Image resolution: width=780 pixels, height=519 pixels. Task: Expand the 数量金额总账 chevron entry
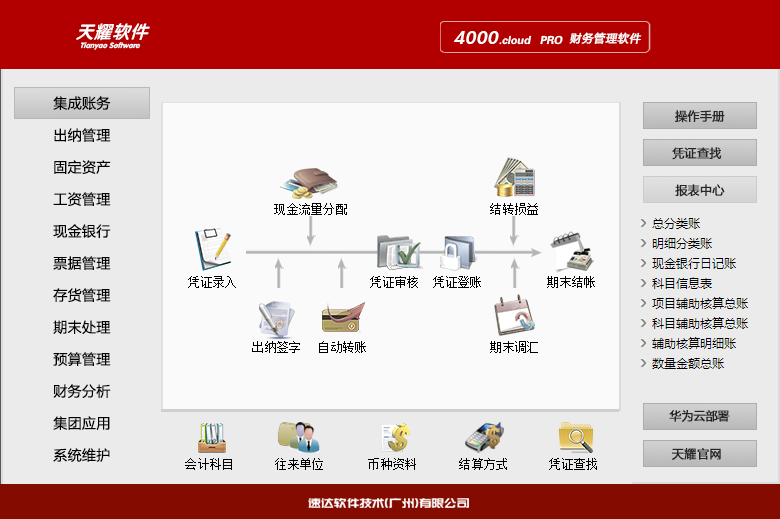point(682,363)
